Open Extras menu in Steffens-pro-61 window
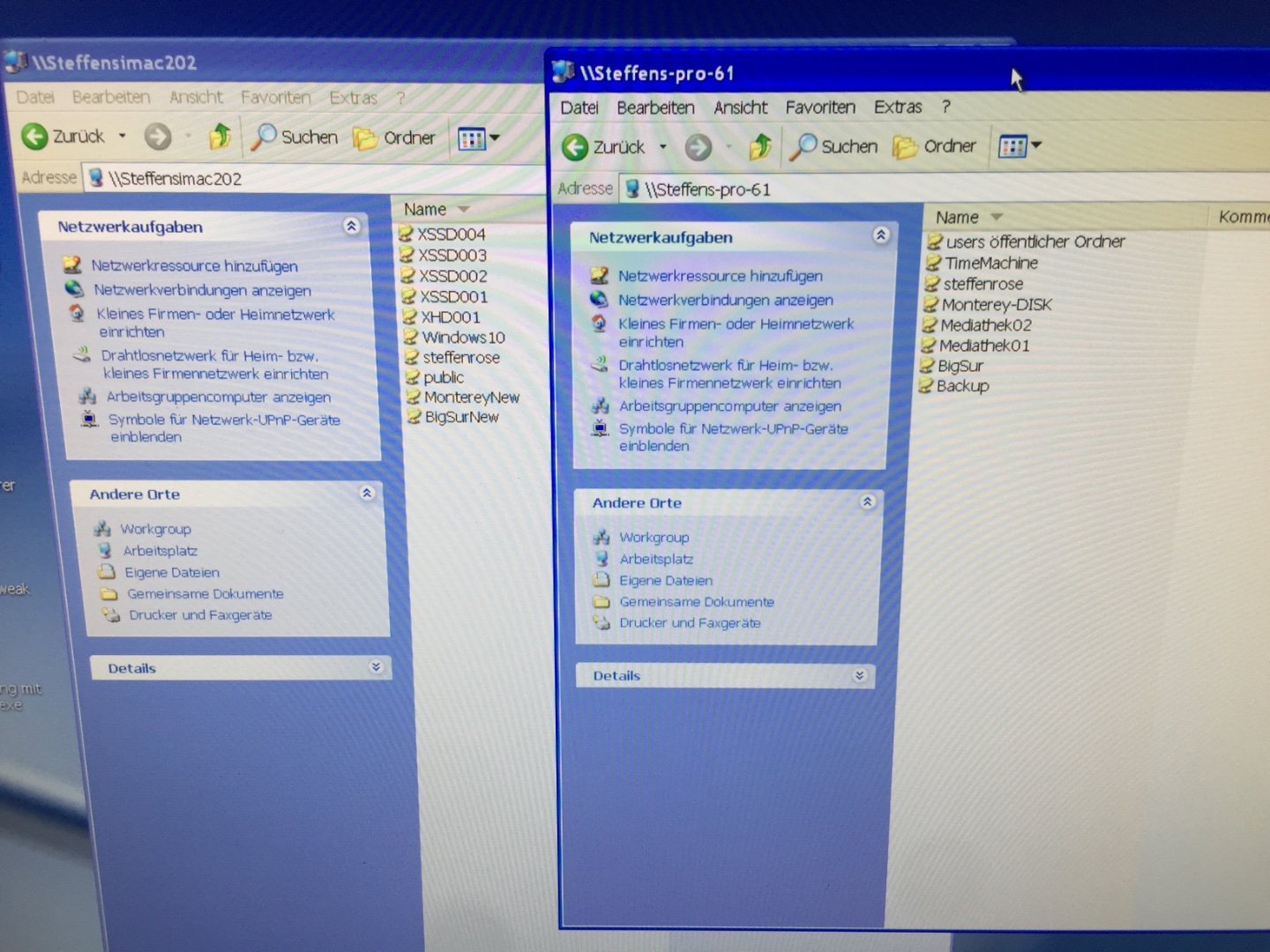The image size is (1270, 952). pyautogui.click(x=898, y=108)
